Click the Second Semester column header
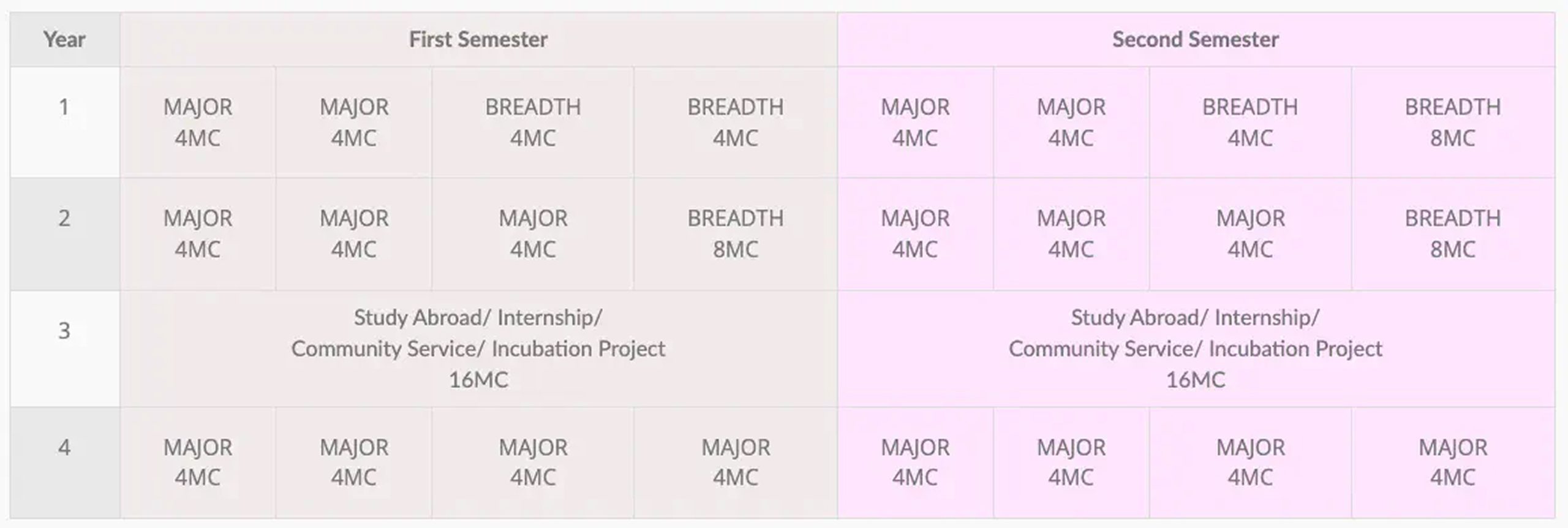Screen dimensions: 1568x528 tap(1196, 39)
